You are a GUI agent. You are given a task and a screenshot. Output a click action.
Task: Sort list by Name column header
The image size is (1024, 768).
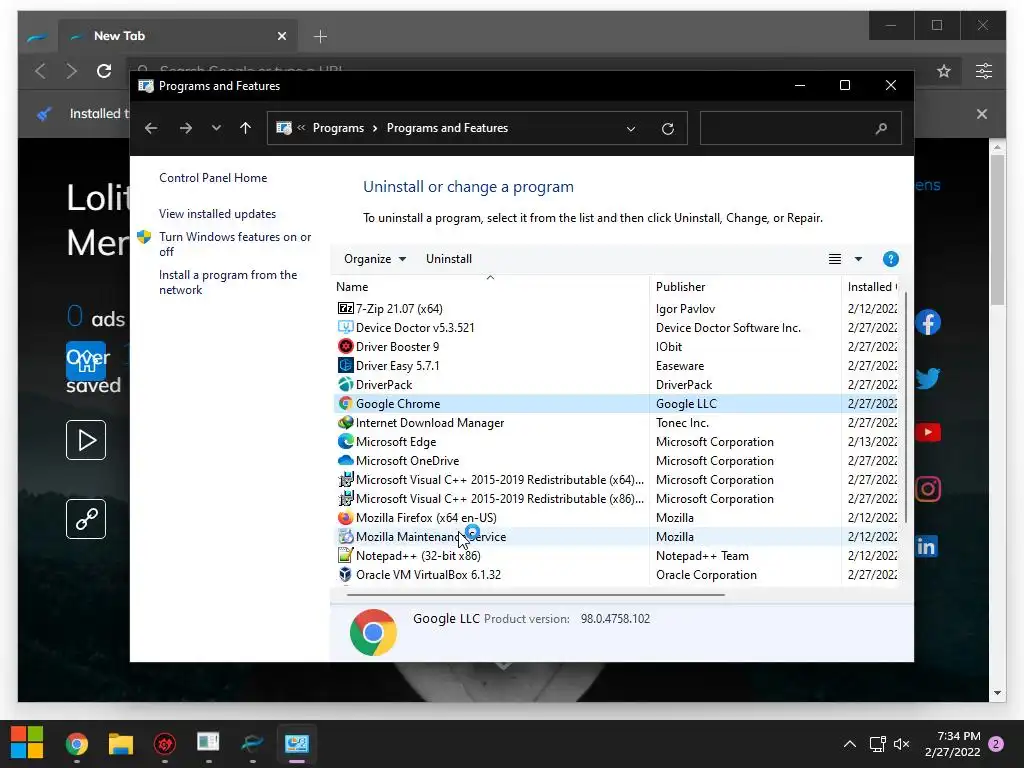490,287
